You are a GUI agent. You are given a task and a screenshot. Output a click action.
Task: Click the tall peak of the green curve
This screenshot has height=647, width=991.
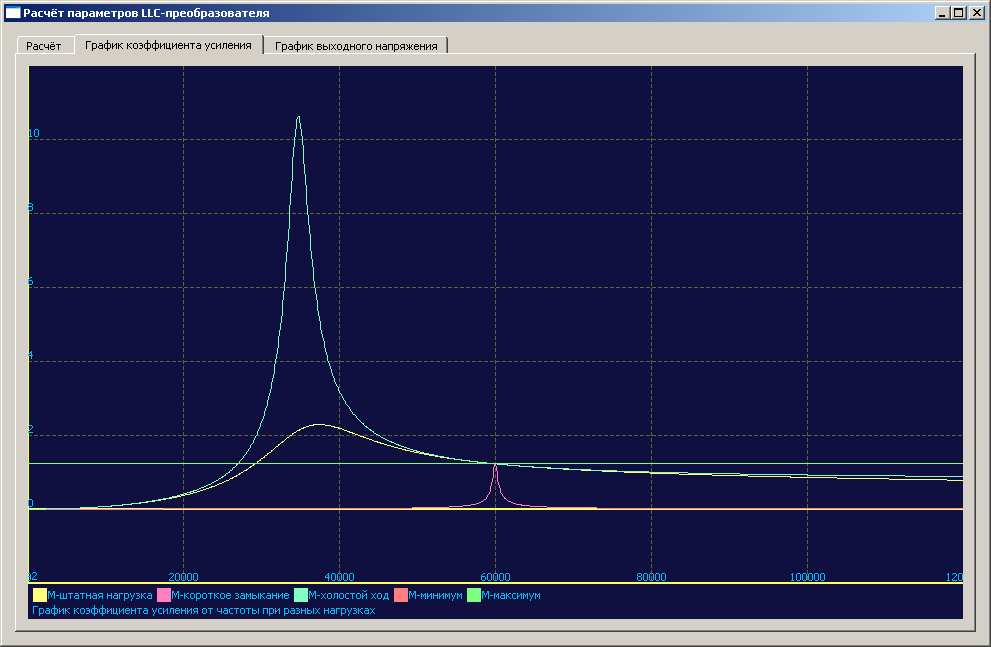(x=298, y=118)
